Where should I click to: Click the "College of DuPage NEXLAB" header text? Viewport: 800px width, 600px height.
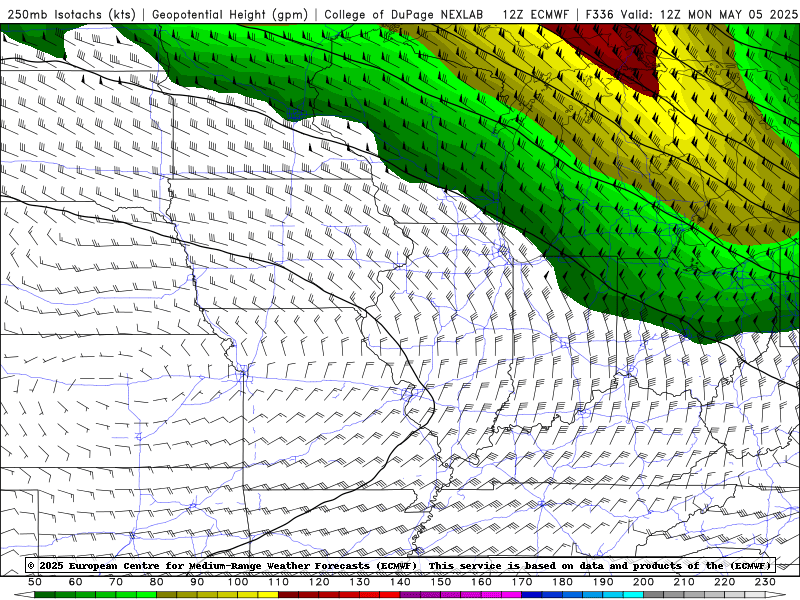click(x=404, y=14)
